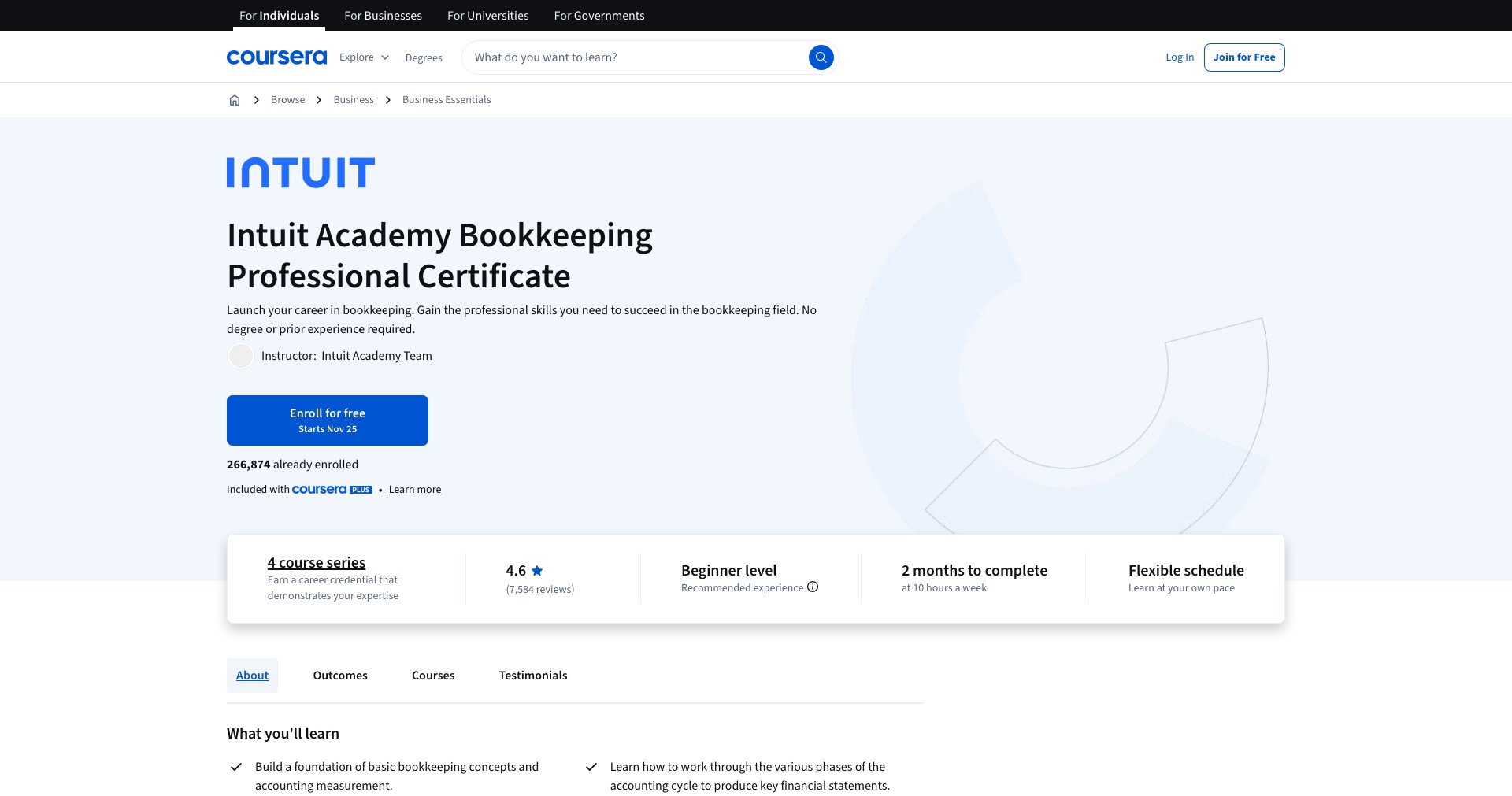The image size is (1512, 796).
Task: Open the Intuit Academy Team instructor link
Action: pyautogui.click(x=376, y=356)
